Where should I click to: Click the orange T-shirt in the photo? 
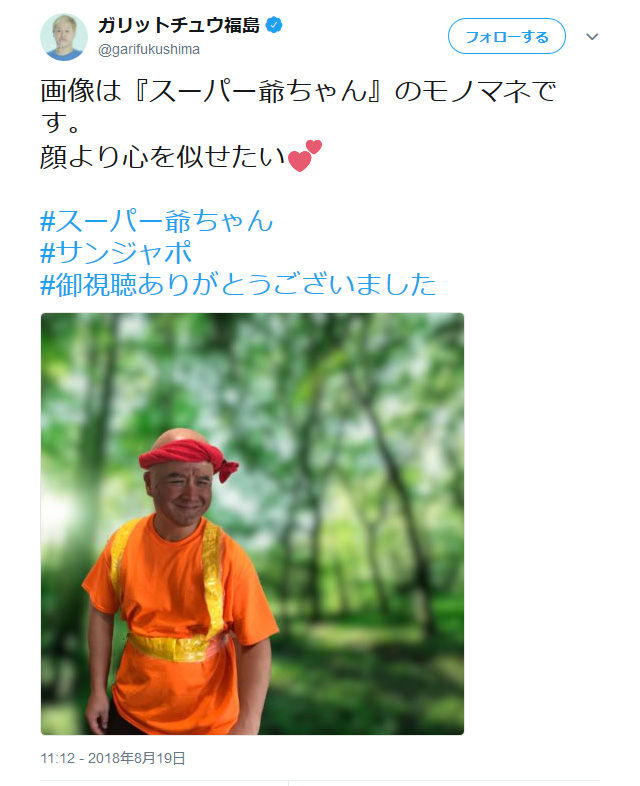180,617
